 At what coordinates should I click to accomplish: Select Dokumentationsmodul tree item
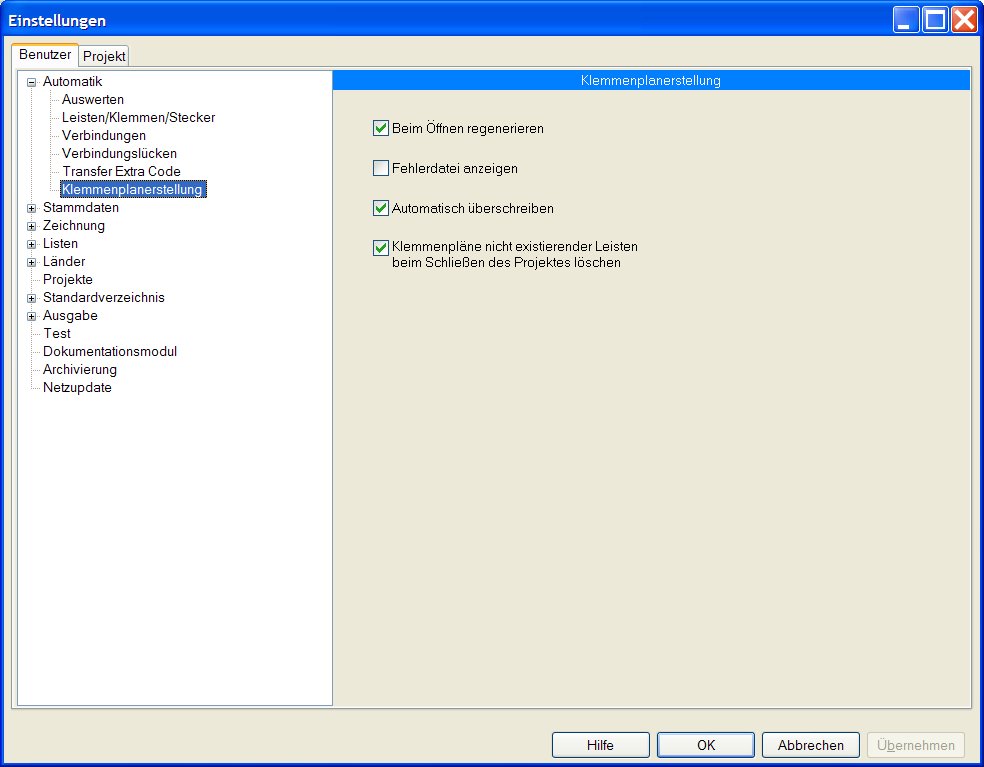click(110, 351)
